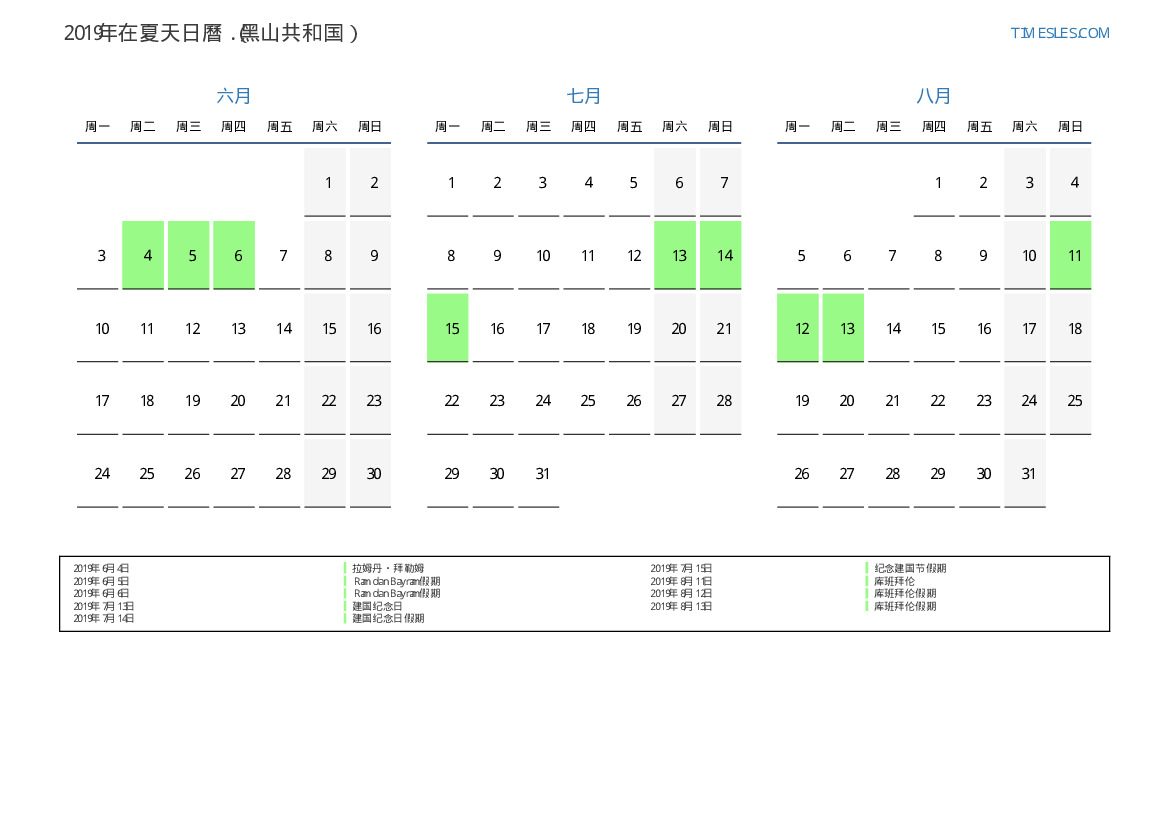Select 2019年7月13日 date in the legend
The height and width of the screenshot is (827, 1169).
(x=104, y=606)
